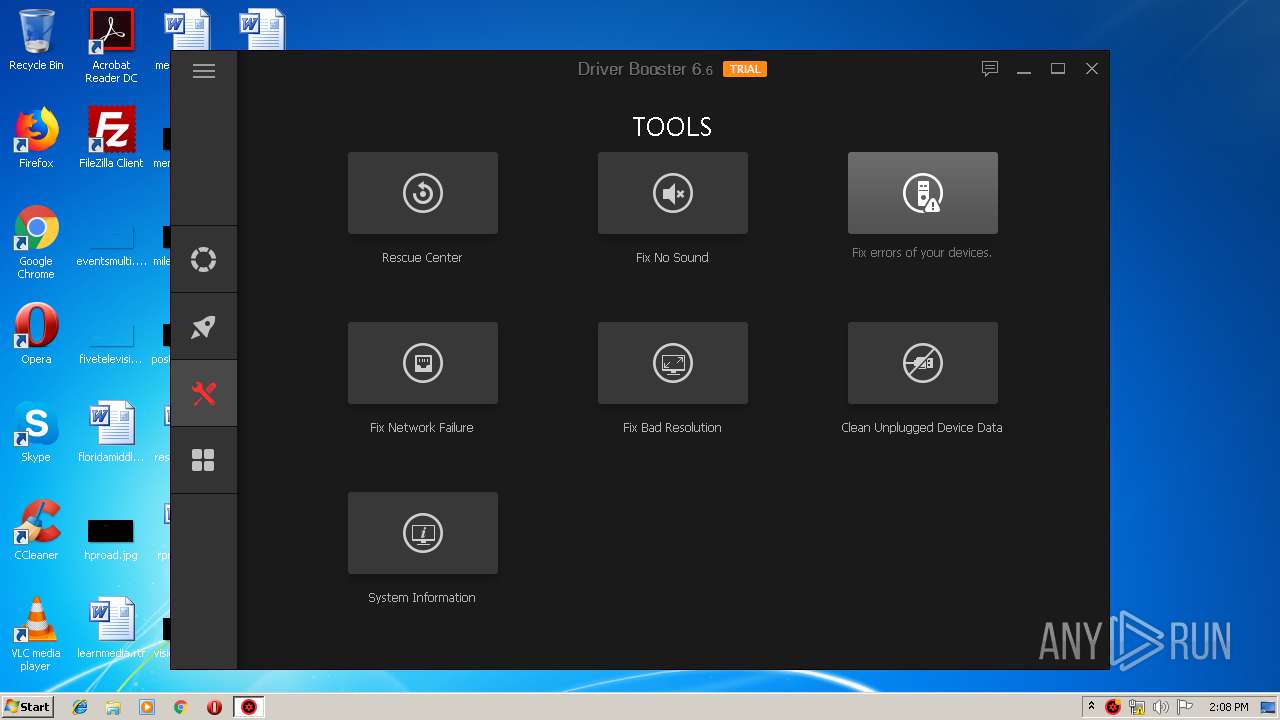Open the clock showing 2:08 PM
The image size is (1280, 720).
click(1228, 707)
